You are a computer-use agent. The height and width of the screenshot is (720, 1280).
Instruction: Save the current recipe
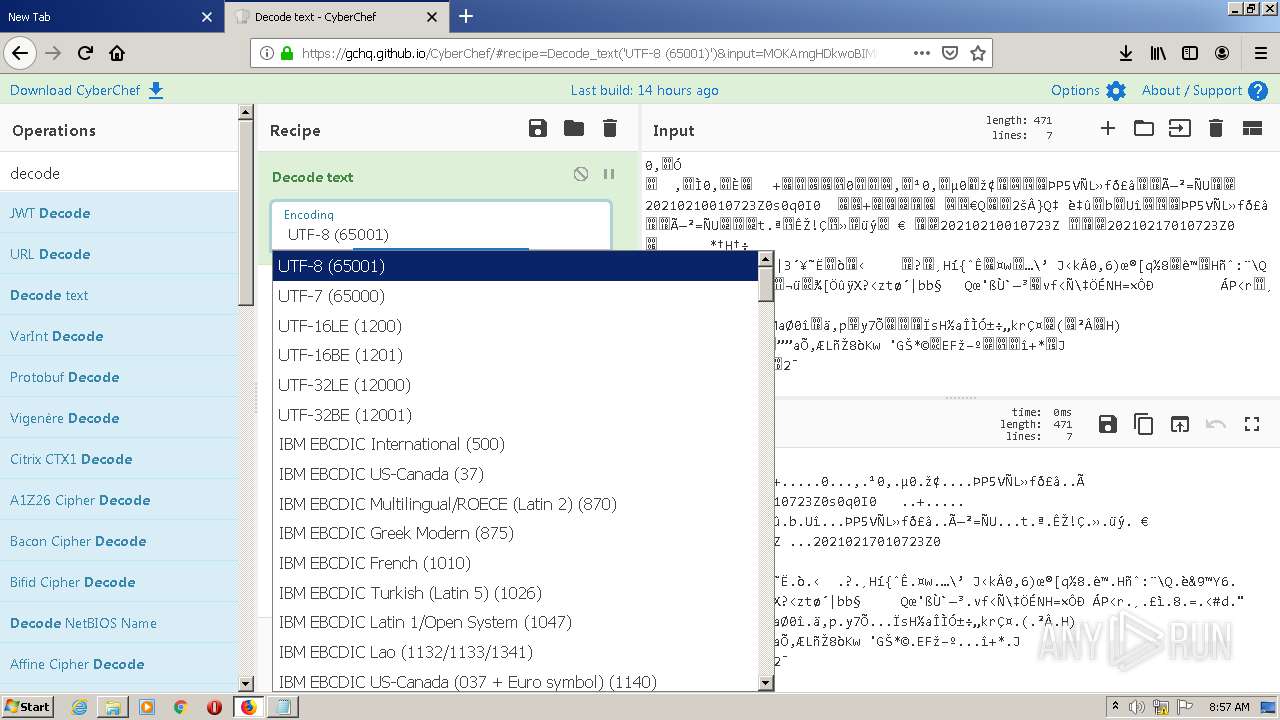(538, 128)
